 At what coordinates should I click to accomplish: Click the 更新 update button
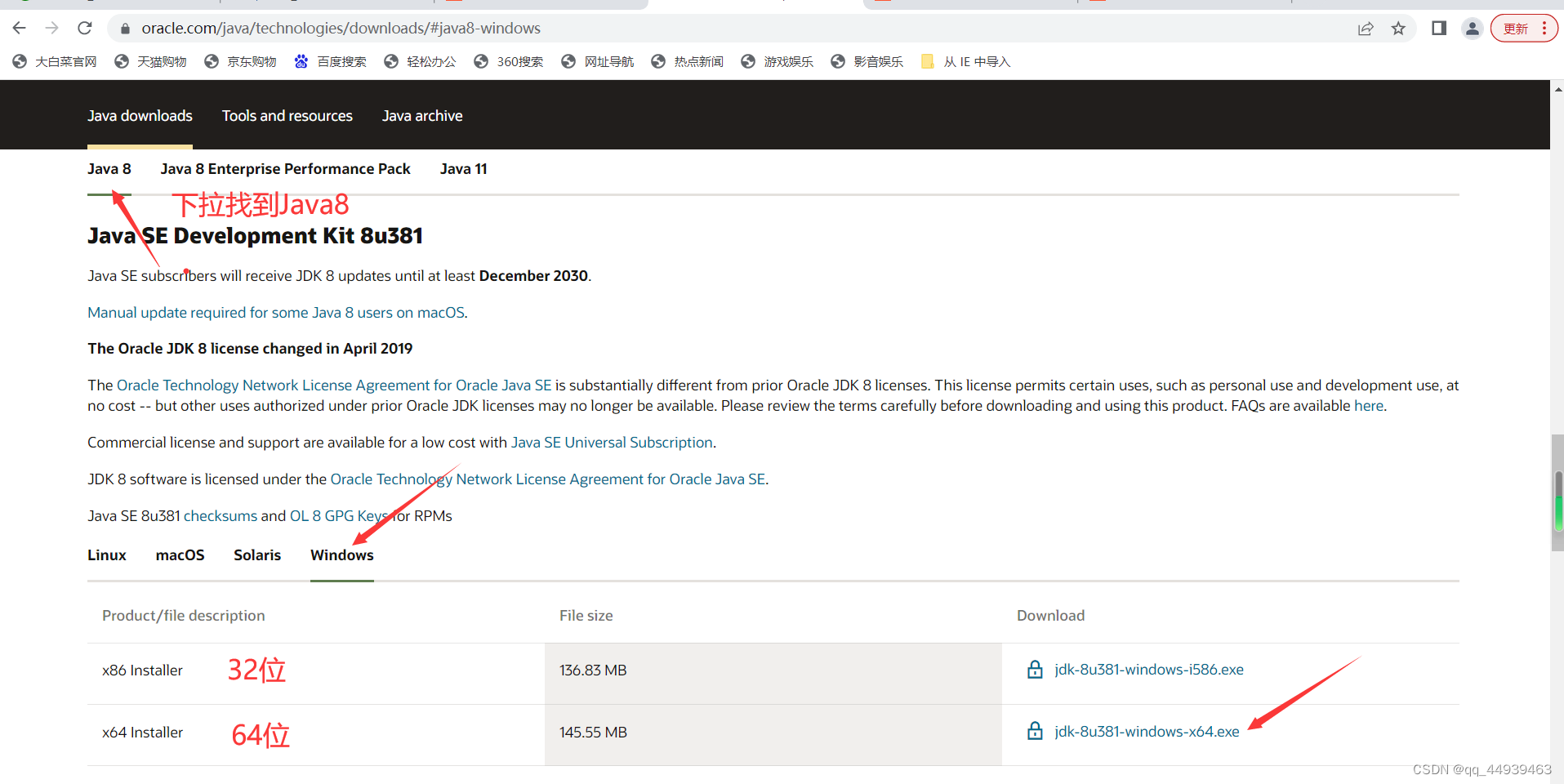(1516, 29)
